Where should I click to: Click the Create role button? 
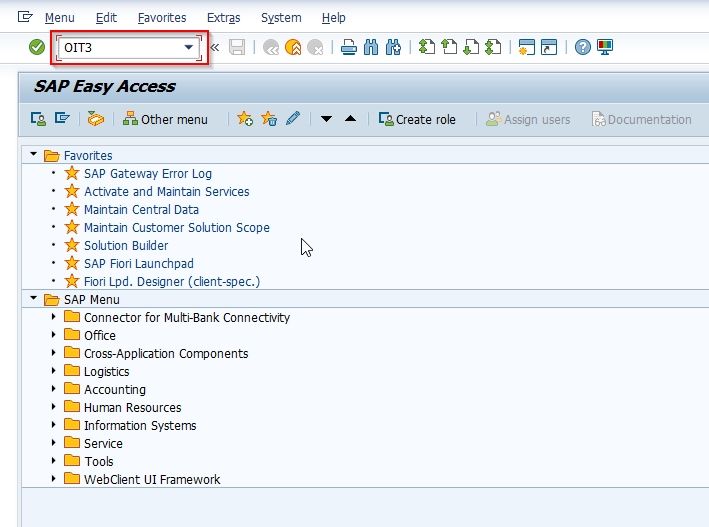pos(417,119)
